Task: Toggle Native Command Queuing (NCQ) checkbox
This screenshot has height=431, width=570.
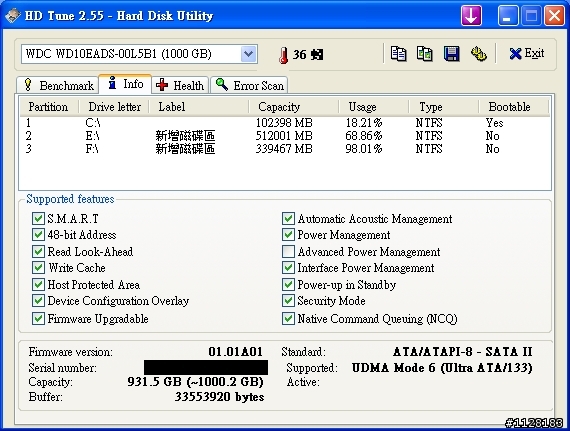Action: tap(288, 318)
